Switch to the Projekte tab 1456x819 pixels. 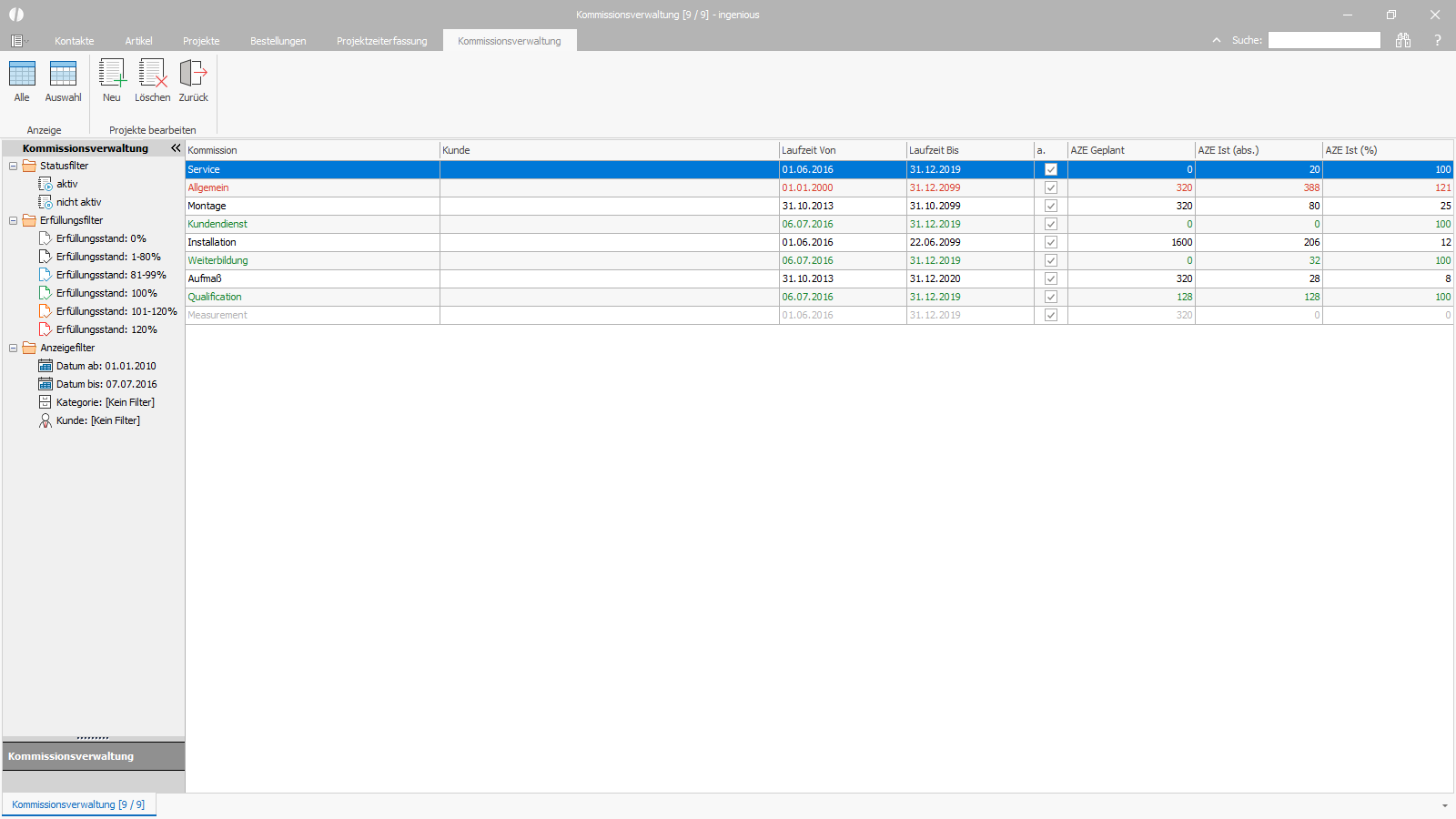[201, 41]
